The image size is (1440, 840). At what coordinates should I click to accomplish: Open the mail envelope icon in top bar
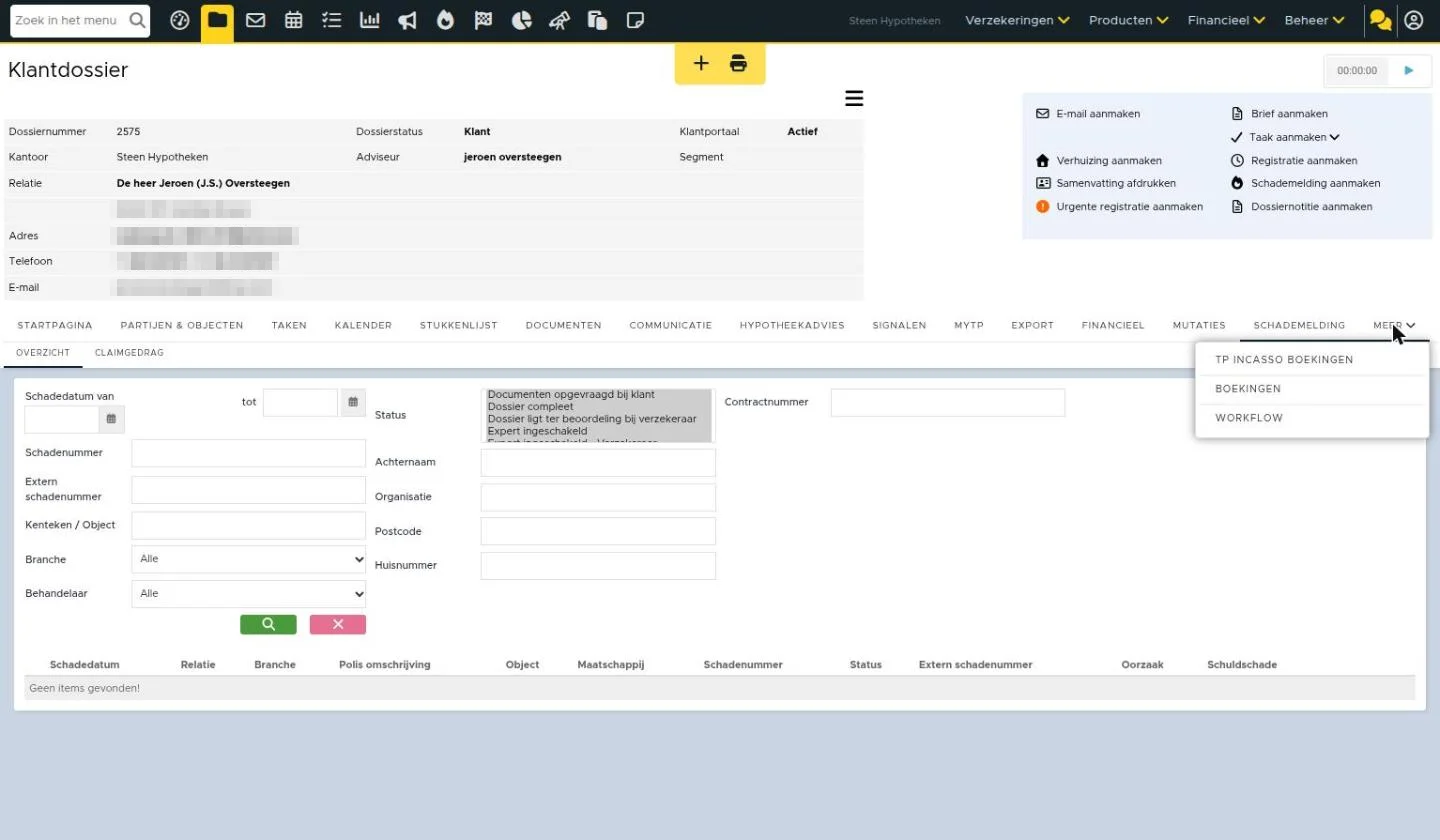(x=255, y=20)
